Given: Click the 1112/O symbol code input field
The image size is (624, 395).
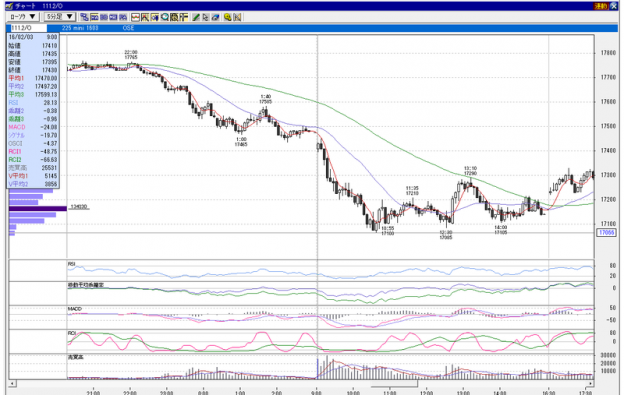Looking at the screenshot, I should pyautogui.click(x=28, y=28).
